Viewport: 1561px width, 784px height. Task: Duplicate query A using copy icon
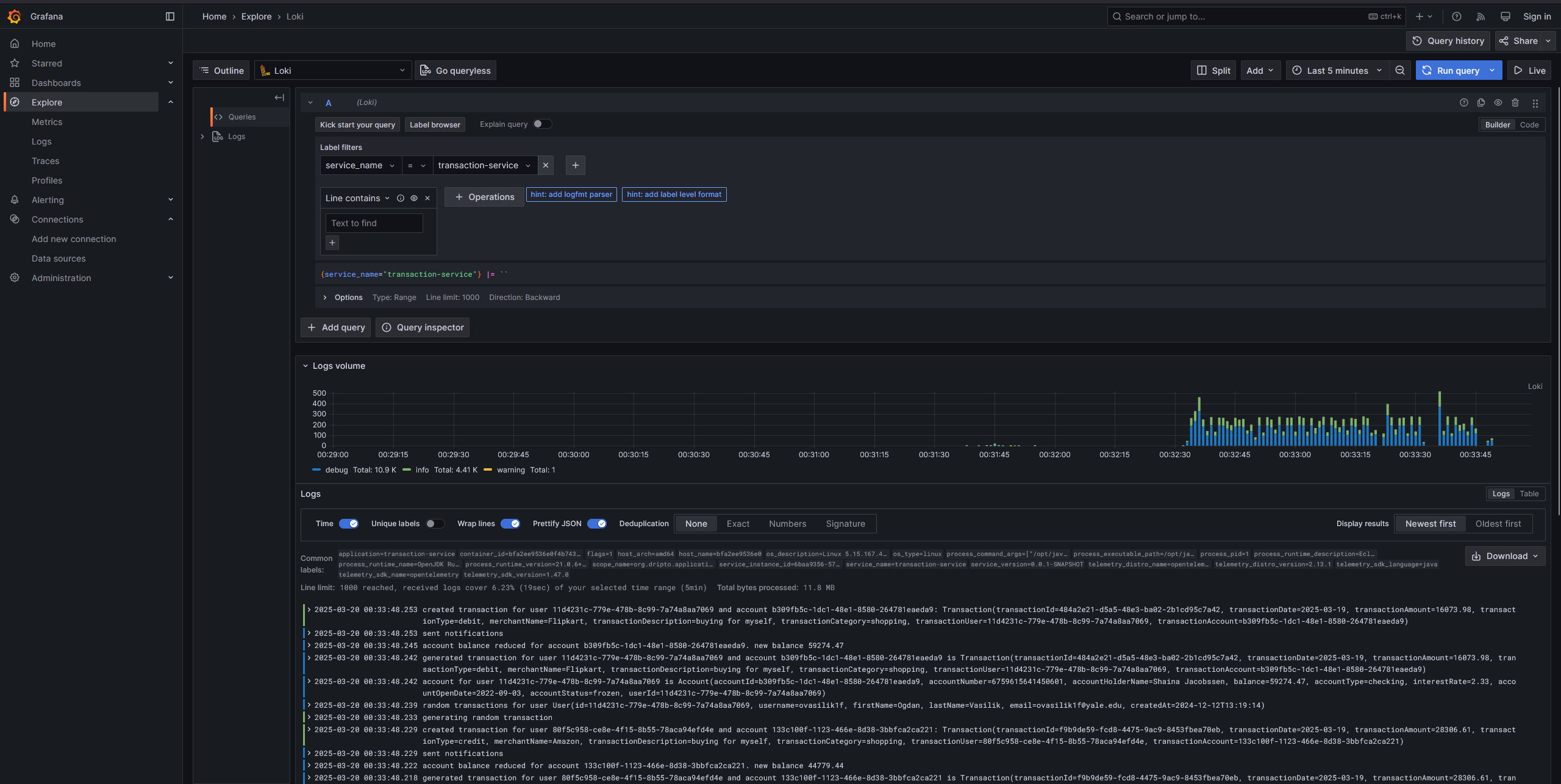click(x=1481, y=102)
